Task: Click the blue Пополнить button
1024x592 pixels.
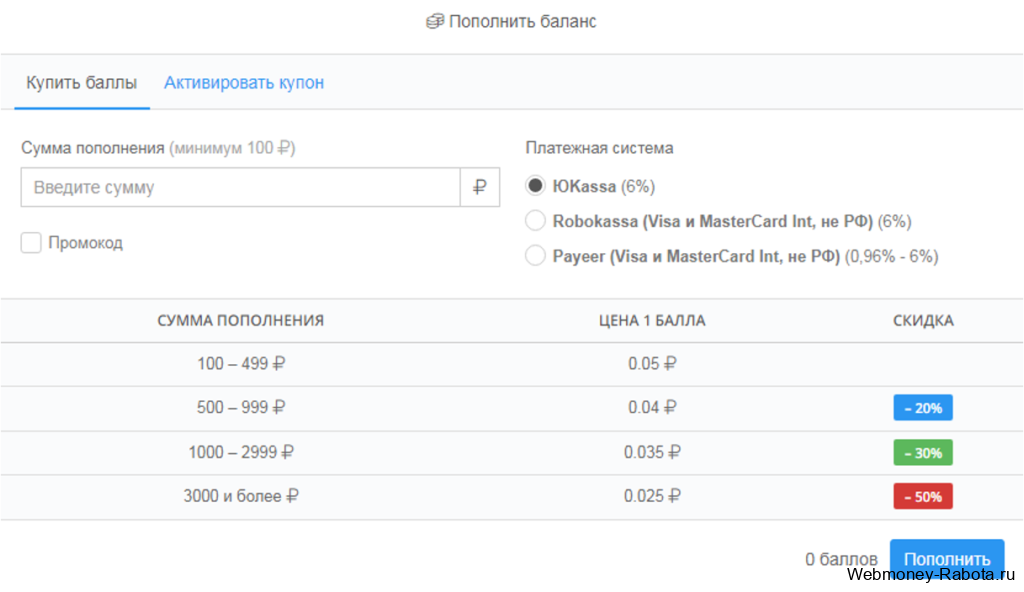Action: click(947, 559)
